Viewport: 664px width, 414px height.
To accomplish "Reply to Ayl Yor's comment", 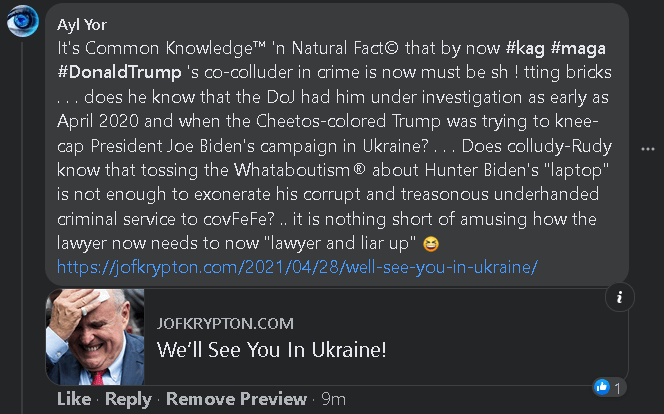I will (x=128, y=399).
